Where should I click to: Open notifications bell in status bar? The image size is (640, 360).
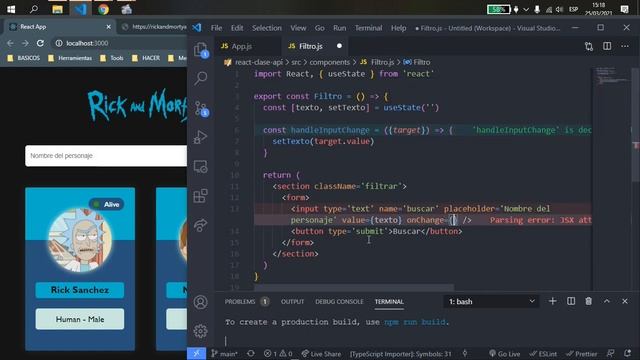[x=628, y=353]
